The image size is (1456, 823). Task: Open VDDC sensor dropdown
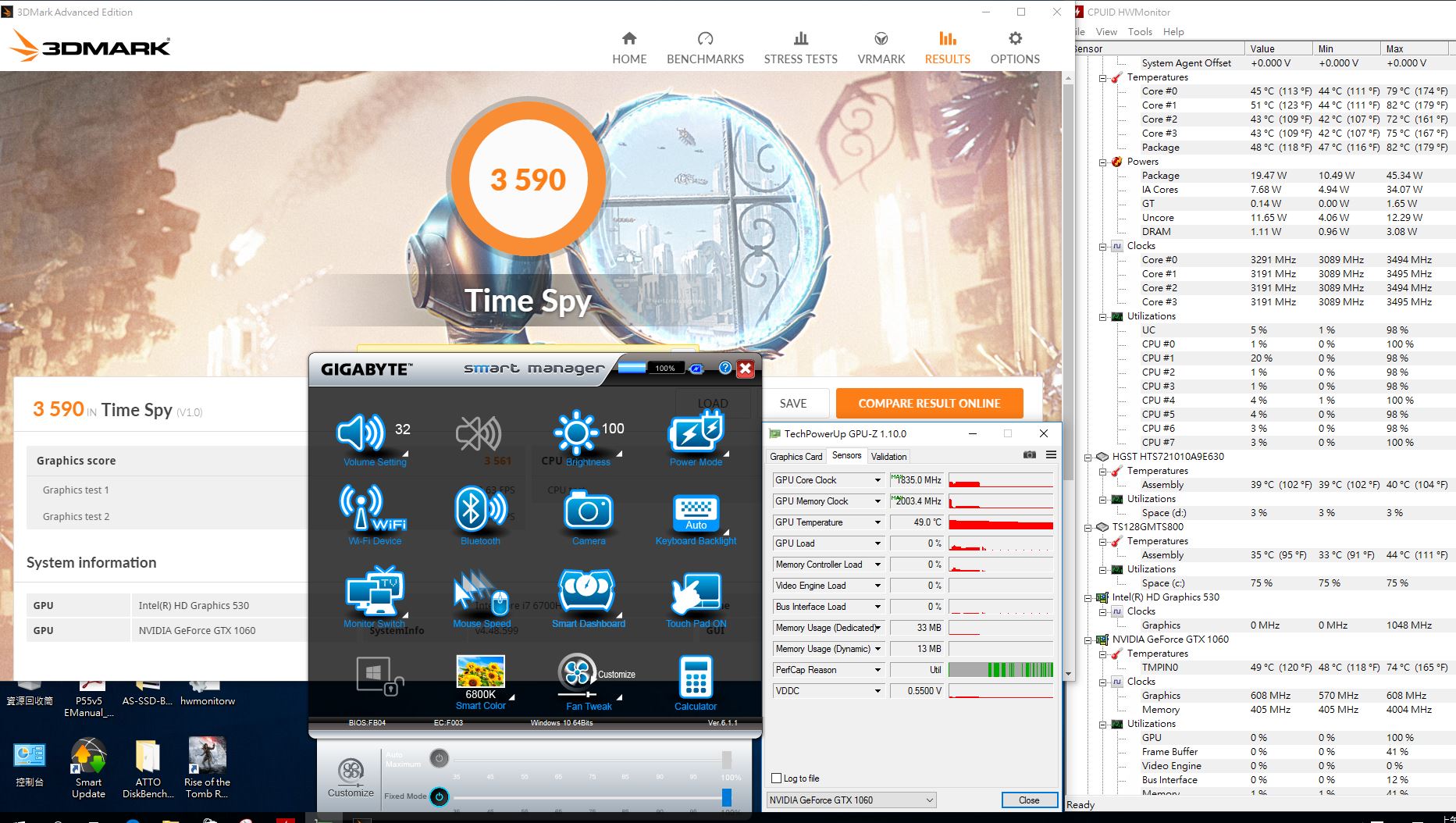pyautogui.click(x=877, y=691)
